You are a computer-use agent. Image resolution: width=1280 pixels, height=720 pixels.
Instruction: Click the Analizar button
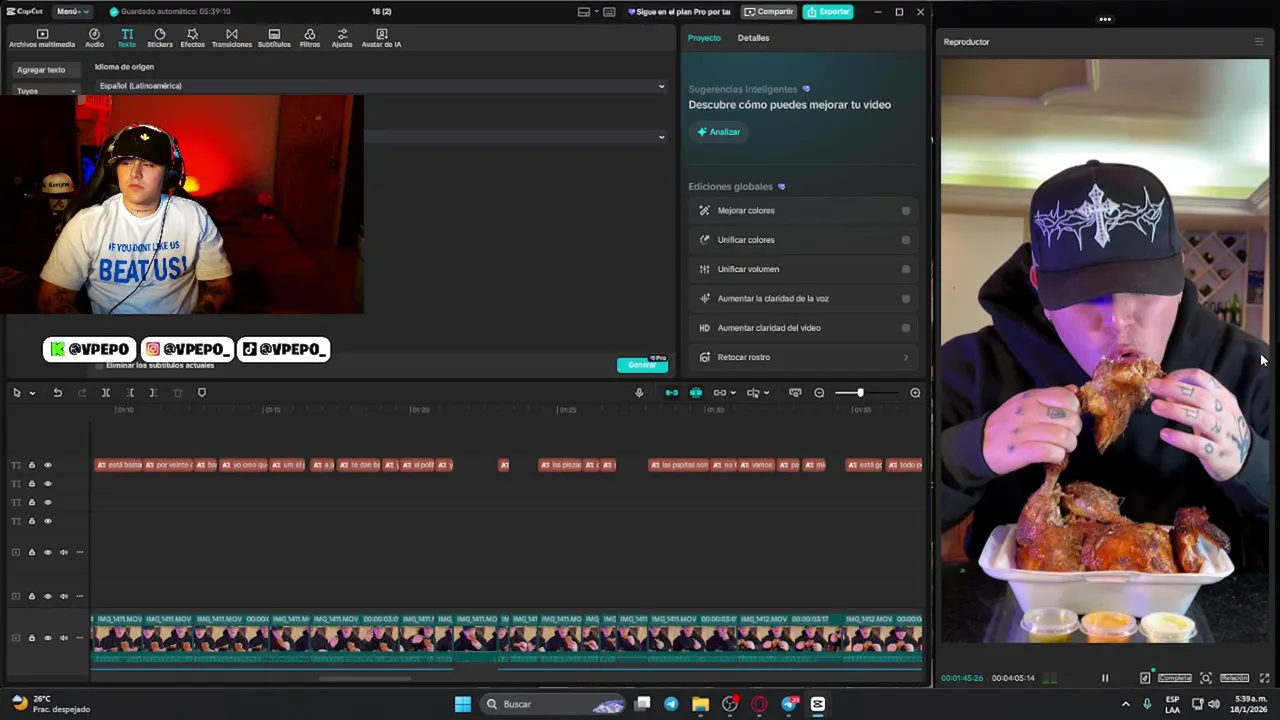point(719,132)
